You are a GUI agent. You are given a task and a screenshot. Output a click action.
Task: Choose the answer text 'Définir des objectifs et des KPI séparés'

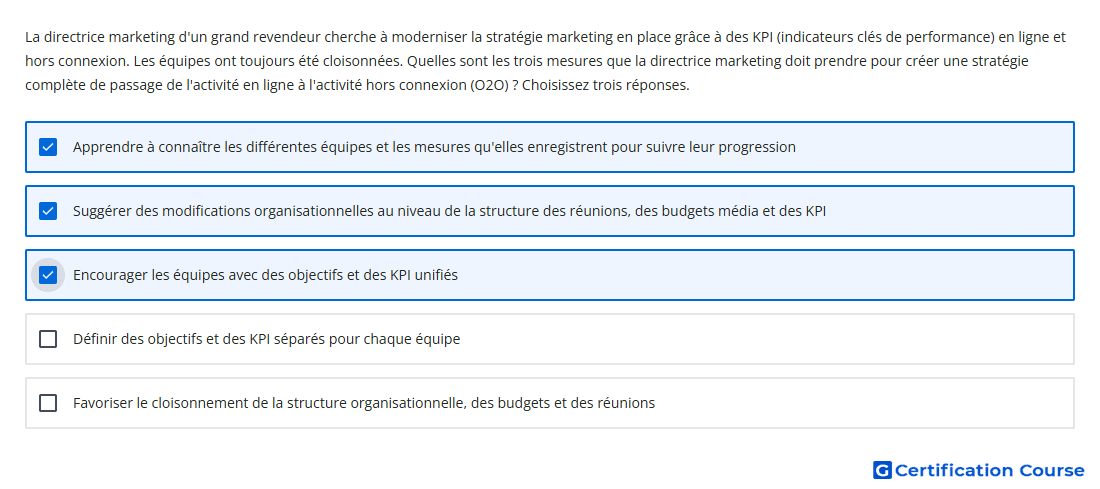tap(267, 339)
